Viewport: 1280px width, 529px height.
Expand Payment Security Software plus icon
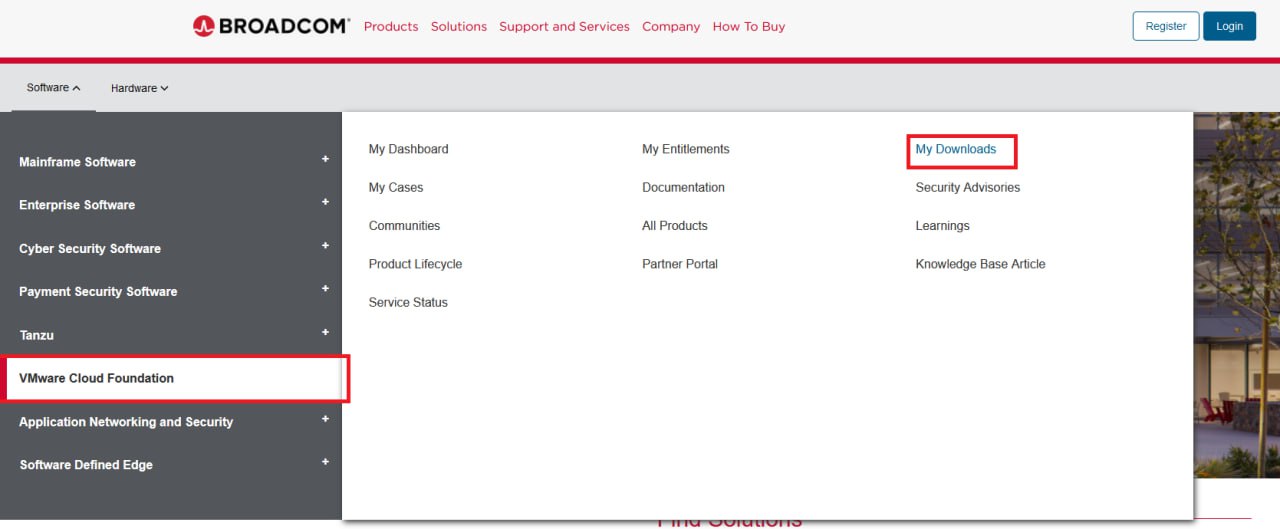325,289
